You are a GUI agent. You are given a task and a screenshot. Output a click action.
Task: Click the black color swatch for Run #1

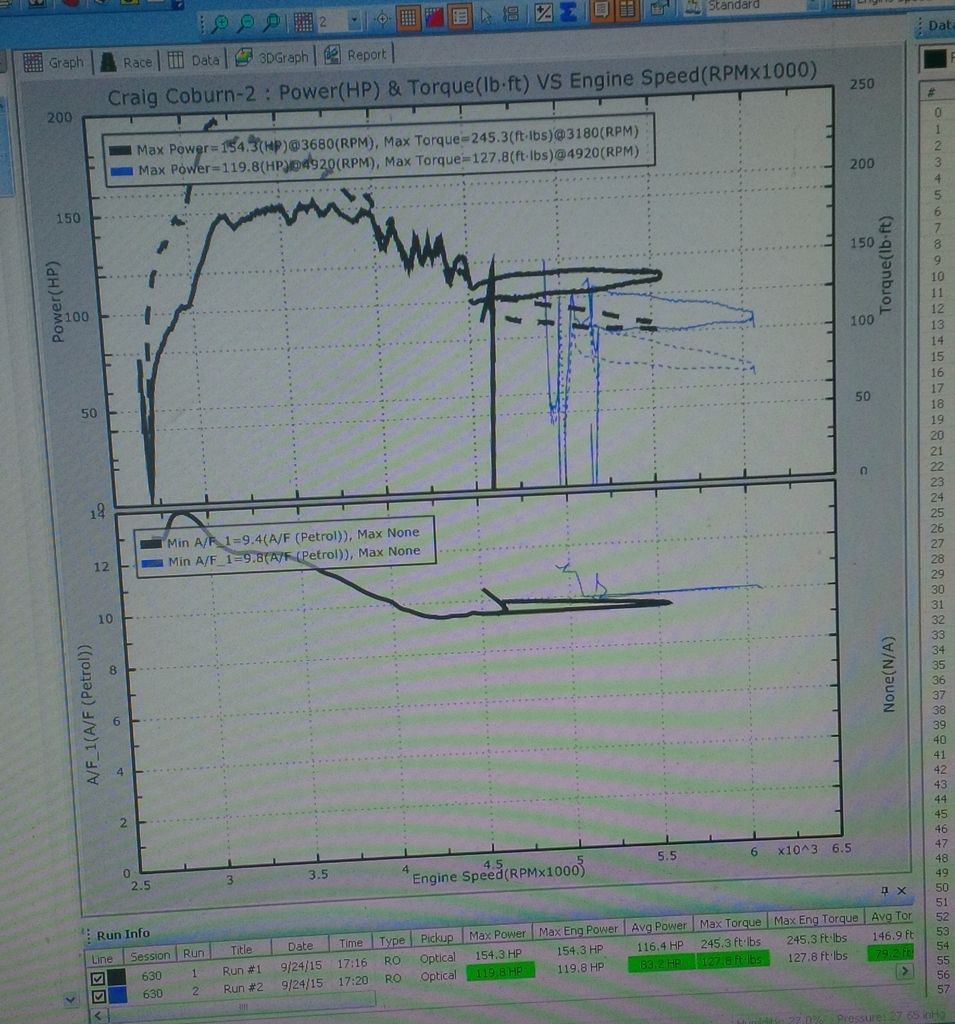[x=117, y=978]
